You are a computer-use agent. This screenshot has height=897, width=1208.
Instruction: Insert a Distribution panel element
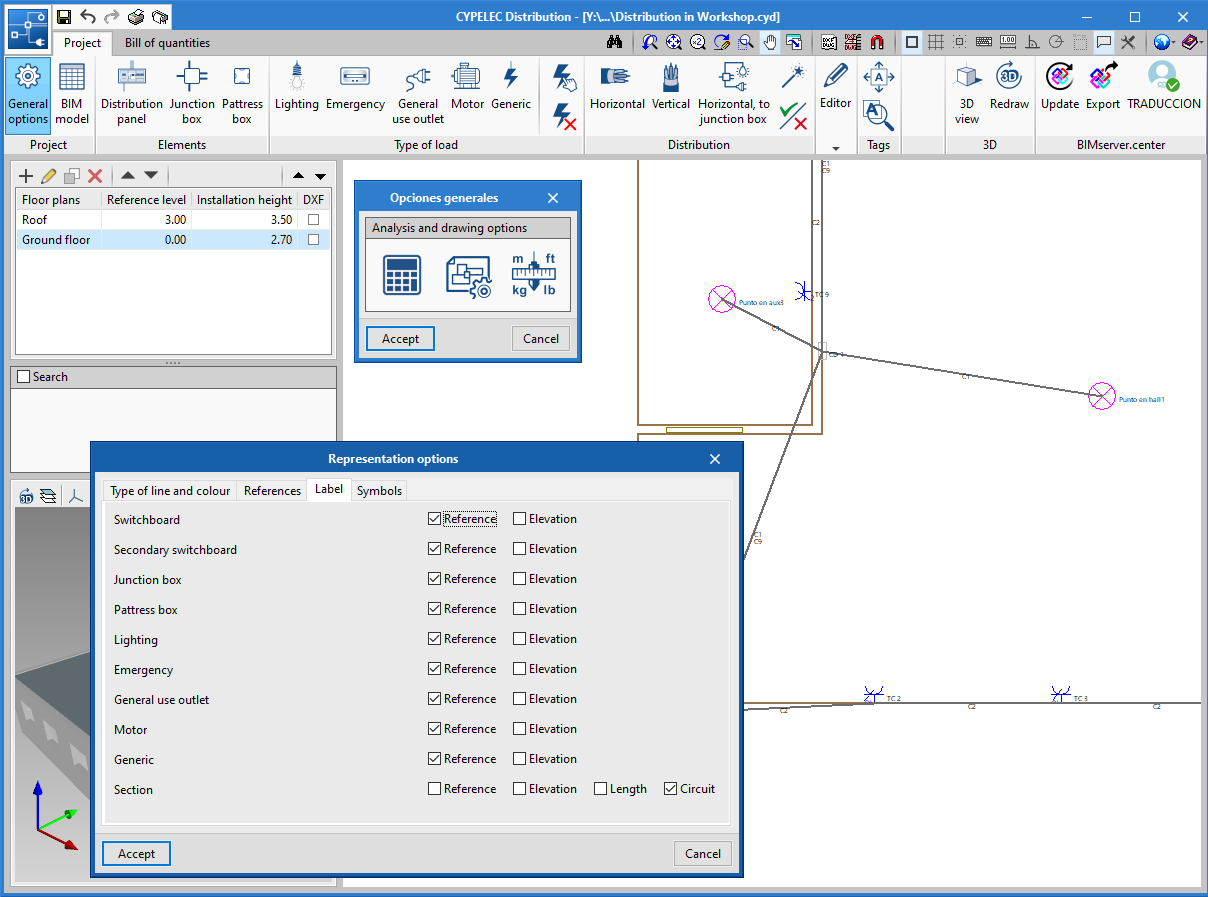coord(132,93)
